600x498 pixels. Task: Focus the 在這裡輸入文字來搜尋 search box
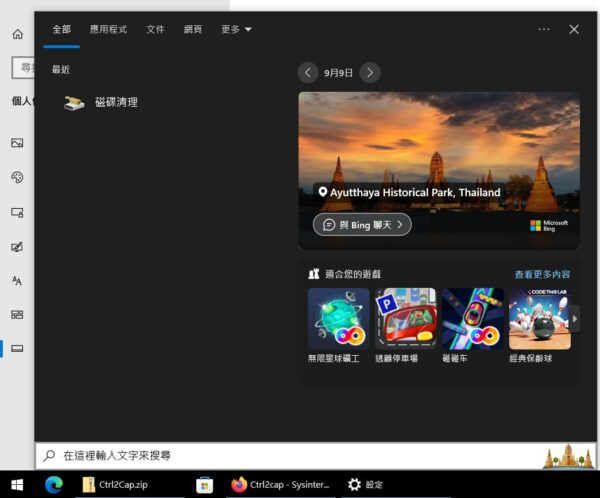[x=316, y=456]
